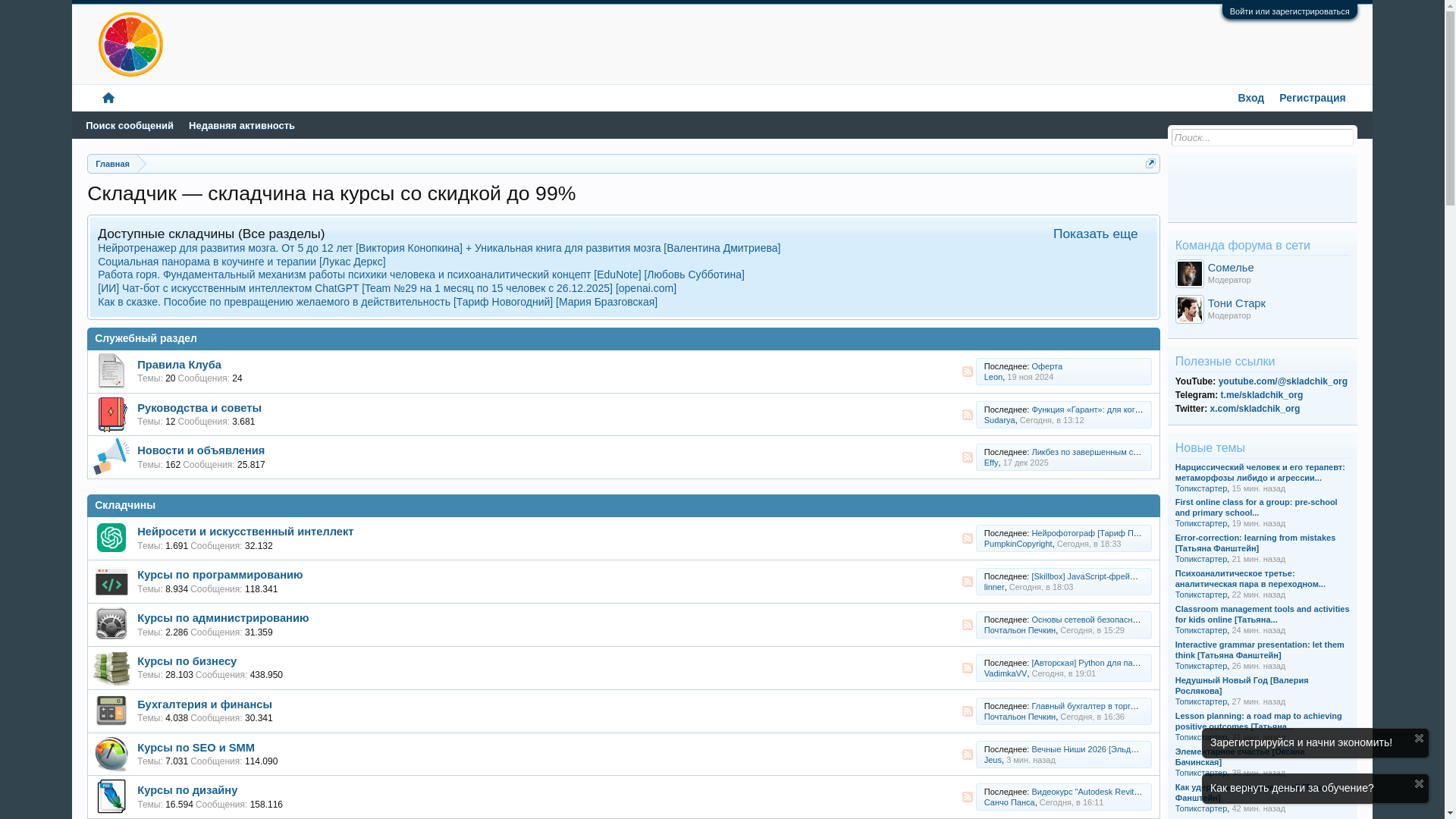This screenshot has width=1456, height=819.
Task: Open Курсы по SEO и SMM title
Action: 196,748
